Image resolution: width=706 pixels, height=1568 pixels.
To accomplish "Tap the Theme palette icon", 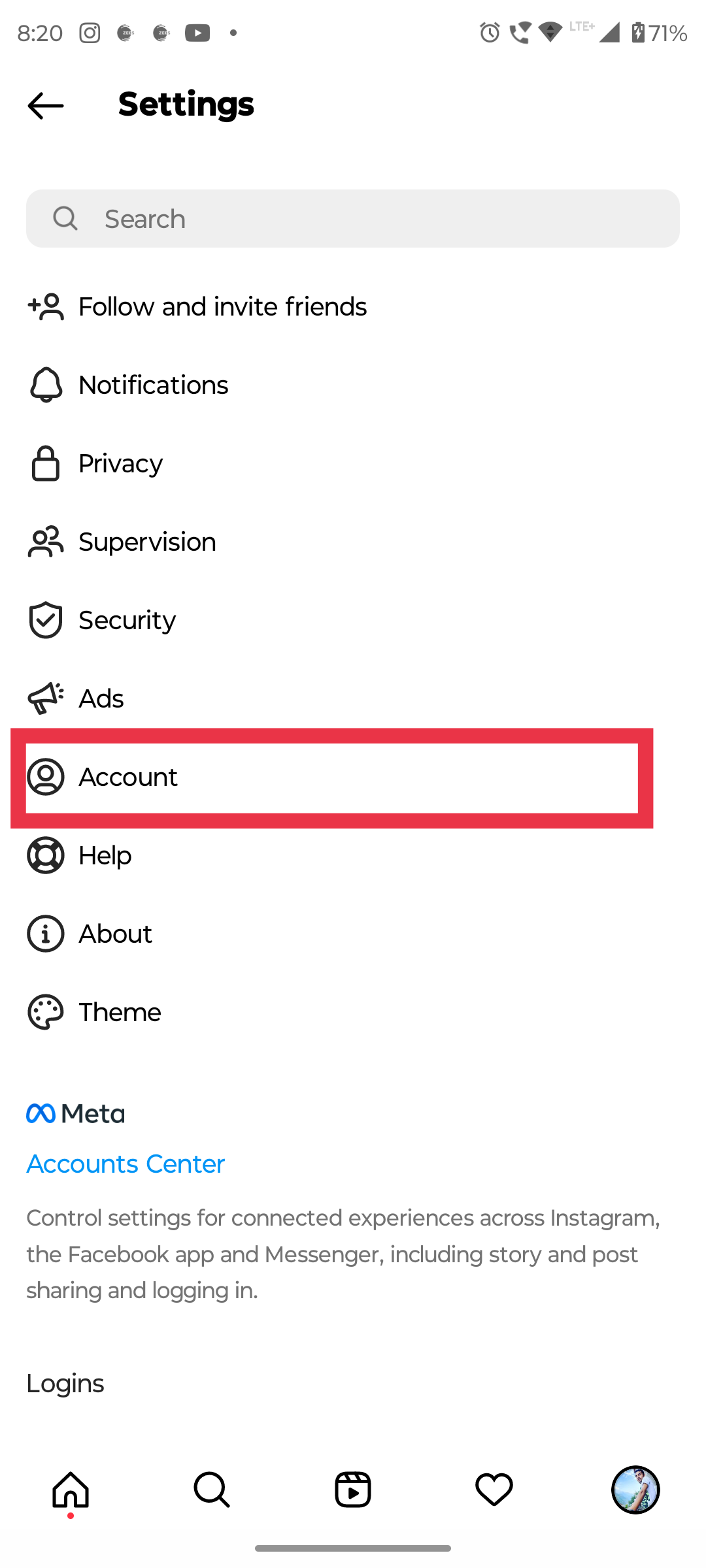I will [x=46, y=1012].
